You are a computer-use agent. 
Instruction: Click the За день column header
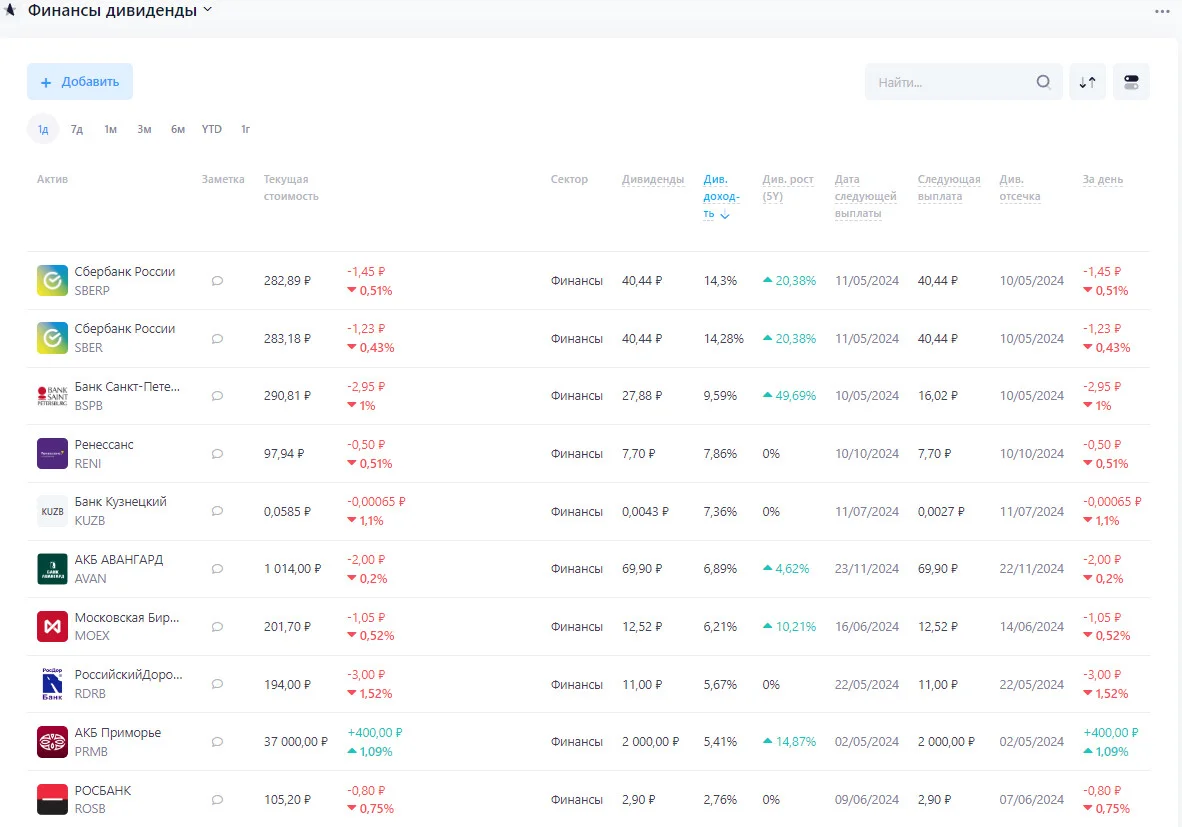click(1102, 179)
